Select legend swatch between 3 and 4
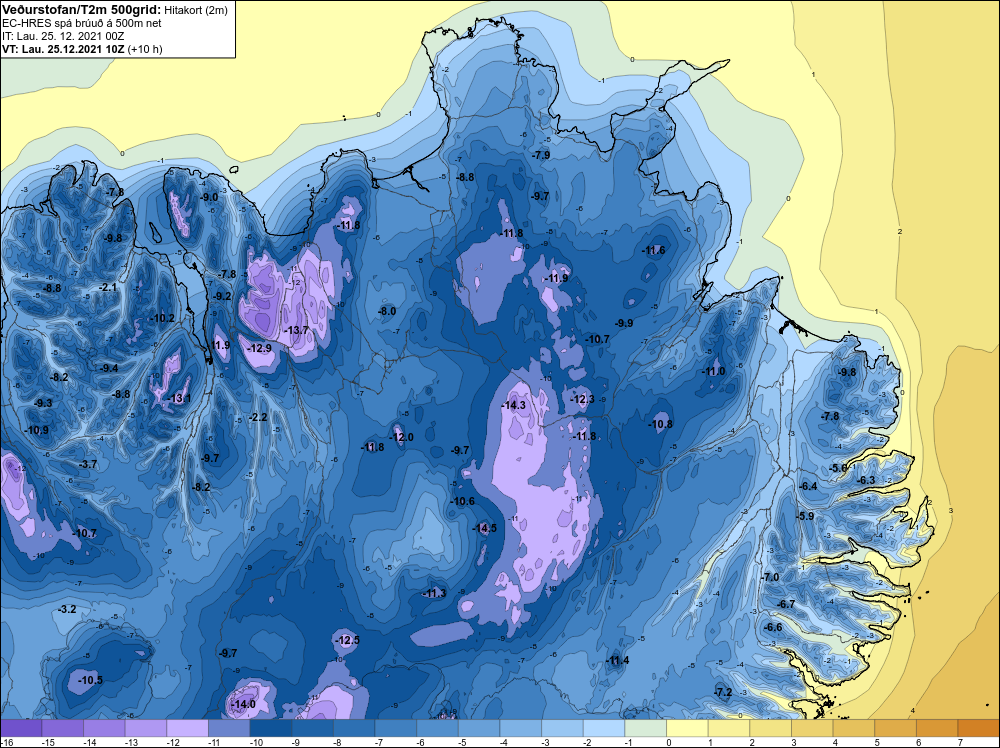The height and width of the screenshot is (748, 1000). point(812,728)
